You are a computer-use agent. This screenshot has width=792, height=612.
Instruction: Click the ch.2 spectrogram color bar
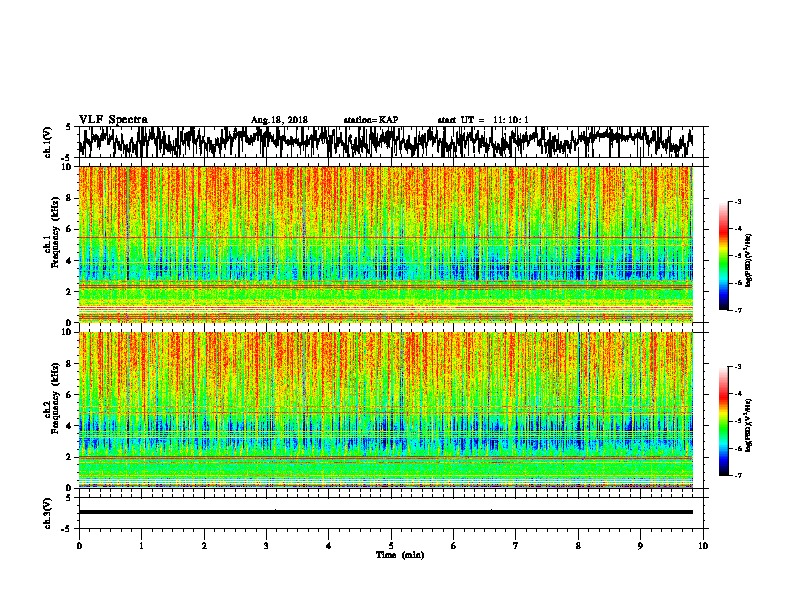pos(724,421)
